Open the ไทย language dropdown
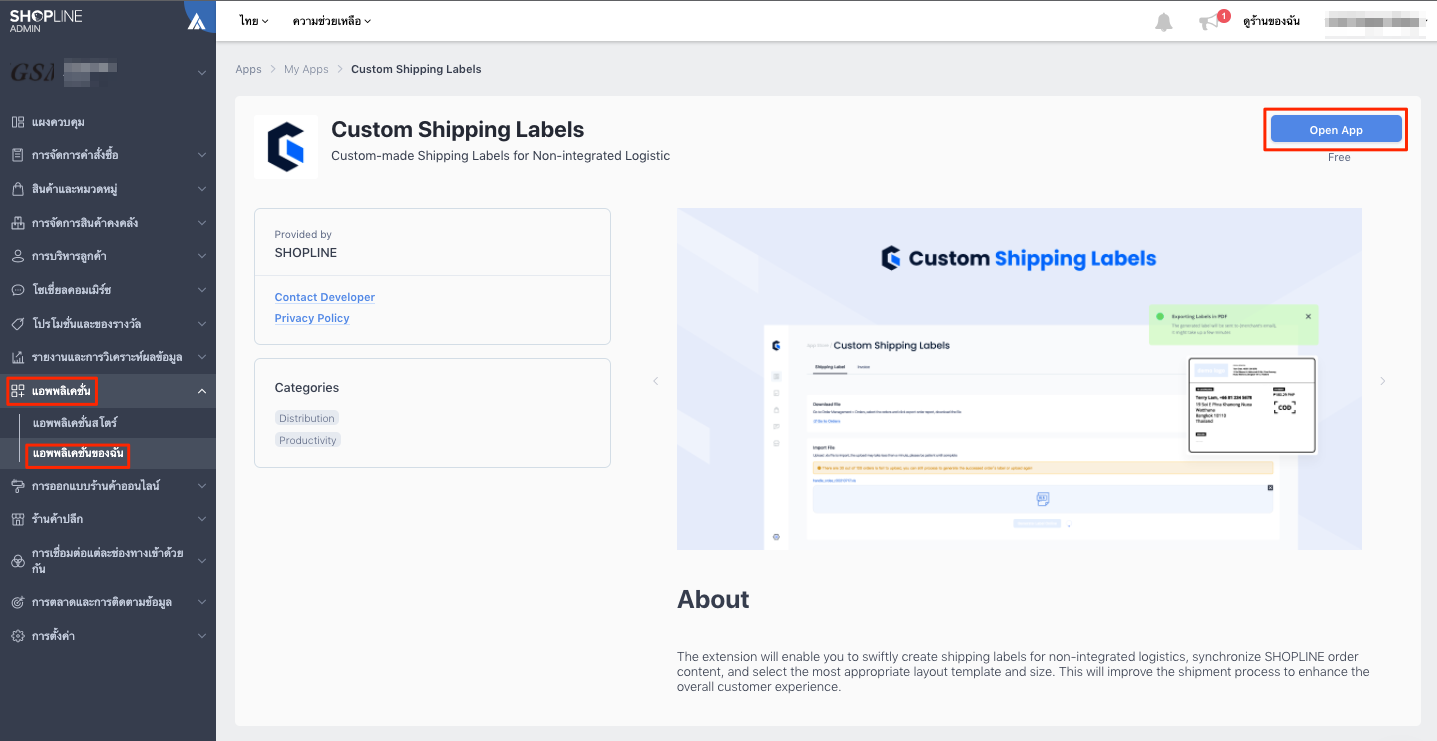Image resolution: width=1437 pixels, height=741 pixels. 254,21
